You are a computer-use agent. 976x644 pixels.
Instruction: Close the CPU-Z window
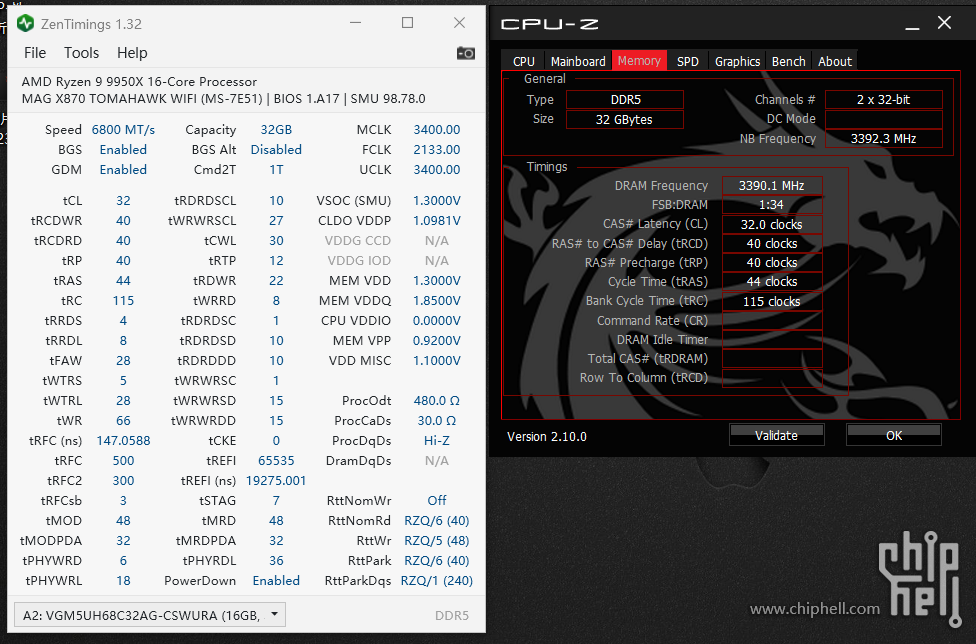coord(944,23)
